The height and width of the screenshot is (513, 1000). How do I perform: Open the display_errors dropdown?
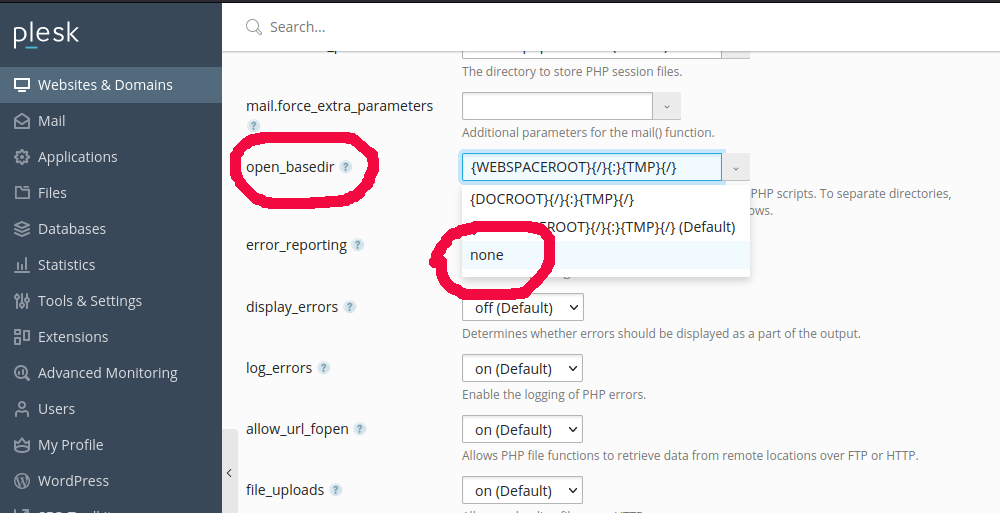pyautogui.click(x=522, y=307)
